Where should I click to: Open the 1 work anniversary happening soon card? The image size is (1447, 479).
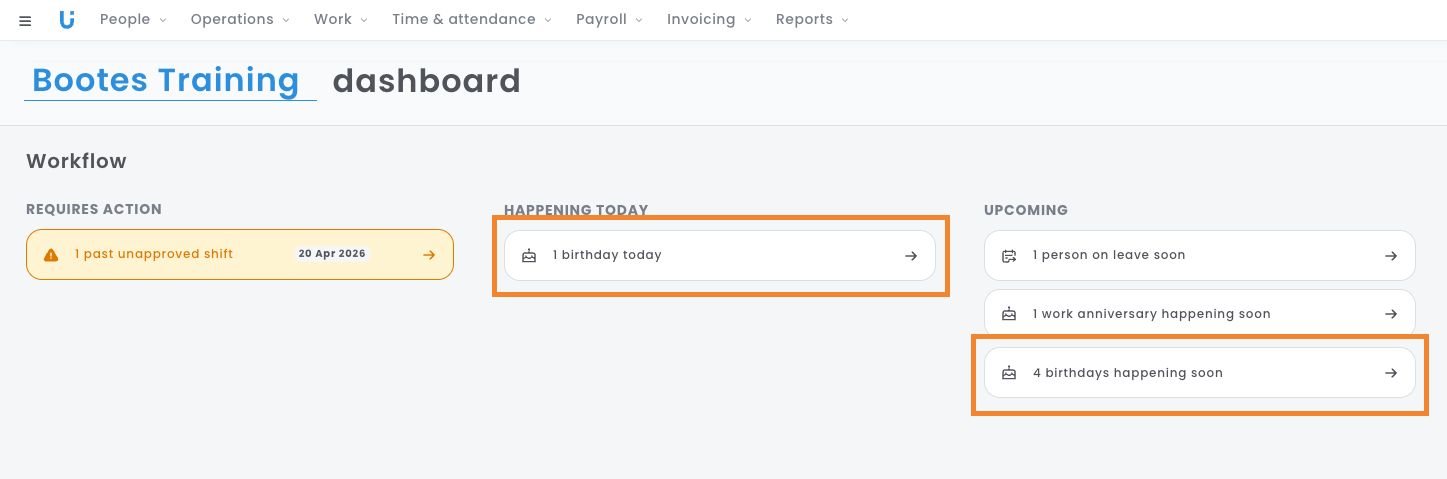(1150, 314)
